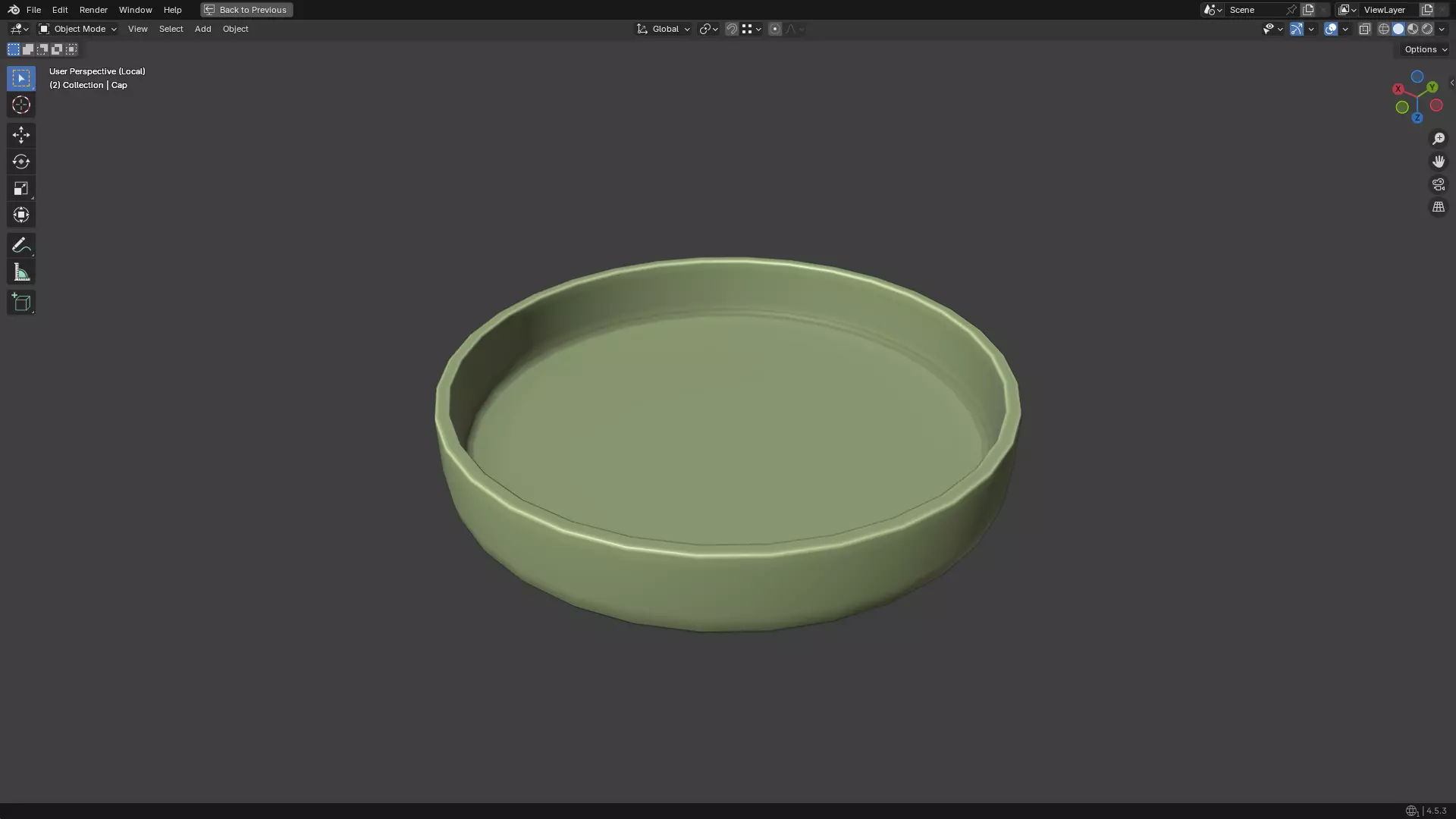Select the Rotate tool
The height and width of the screenshot is (819, 1456).
click(20, 162)
